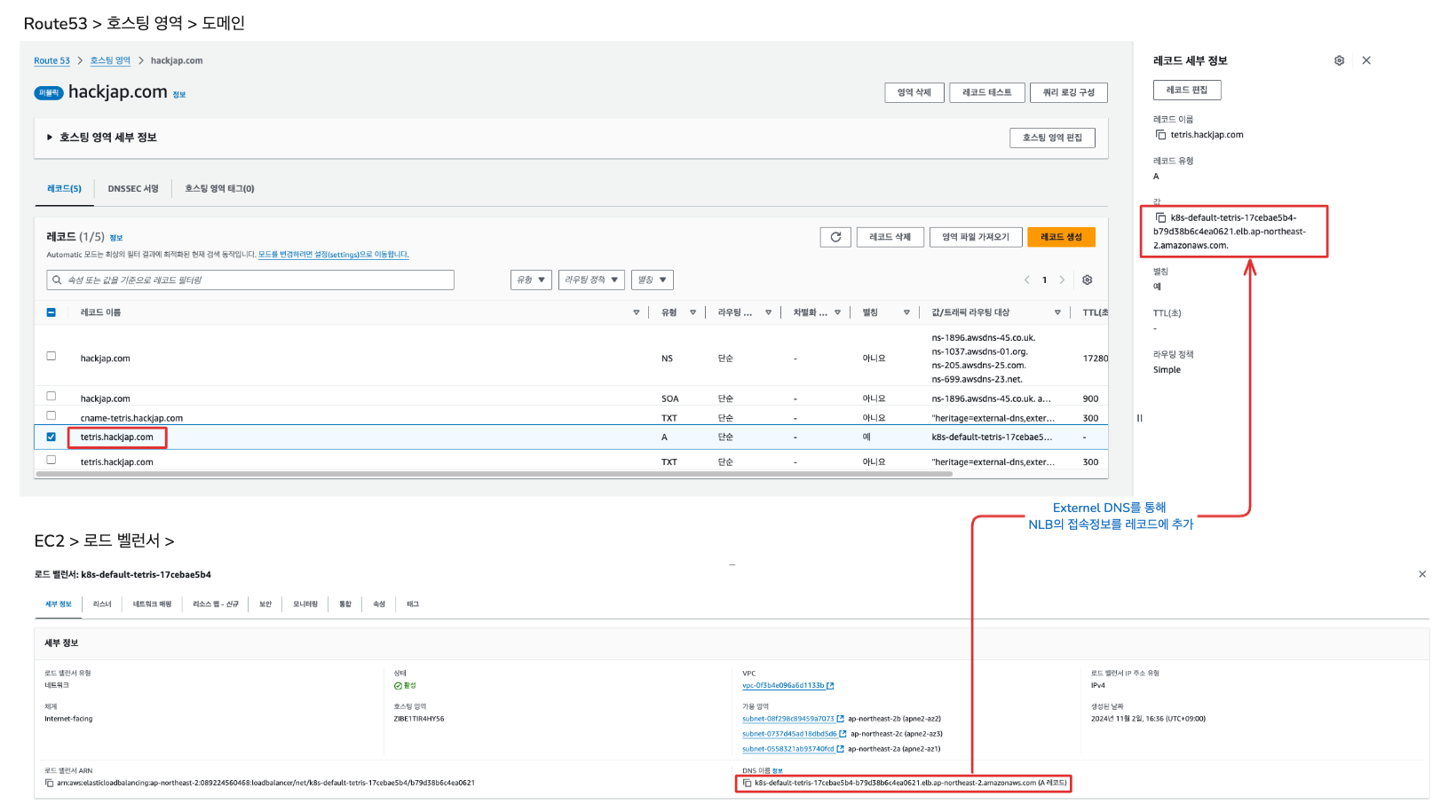Go to next records page

pos(1062,280)
